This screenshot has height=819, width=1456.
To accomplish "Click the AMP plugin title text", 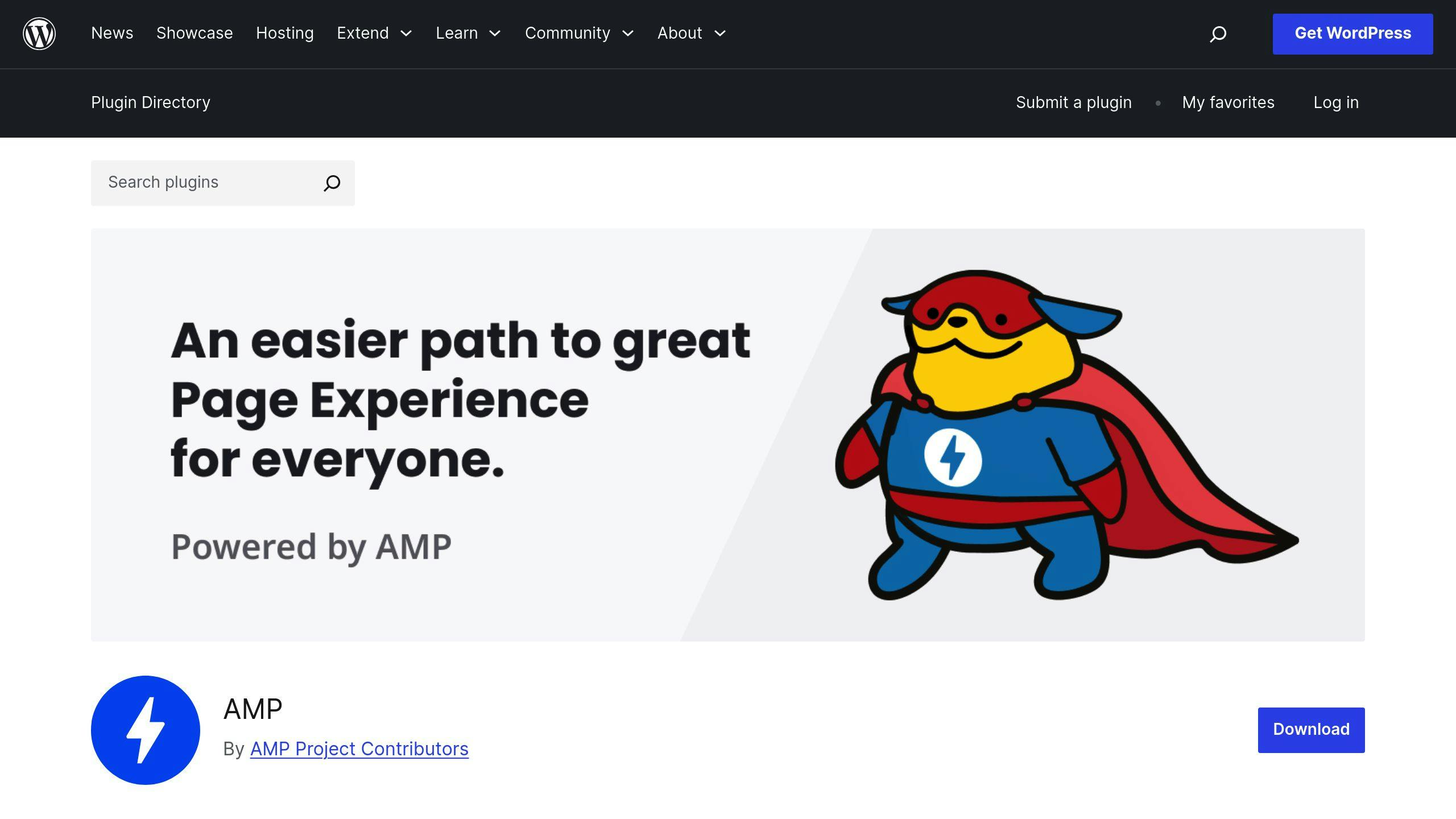I will tap(253, 709).
